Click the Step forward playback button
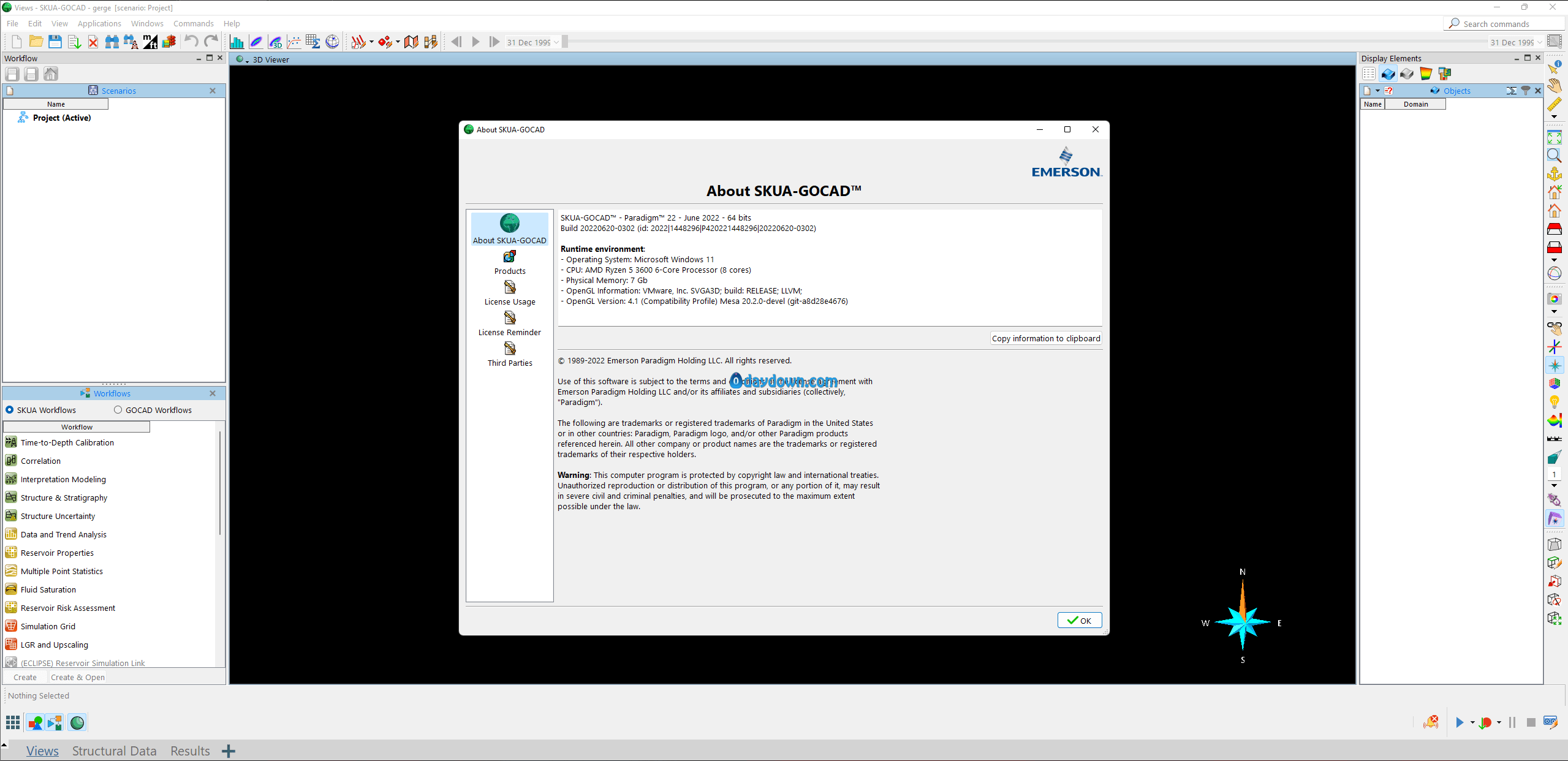This screenshot has height=761, width=1568. pyautogui.click(x=494, y=42)
